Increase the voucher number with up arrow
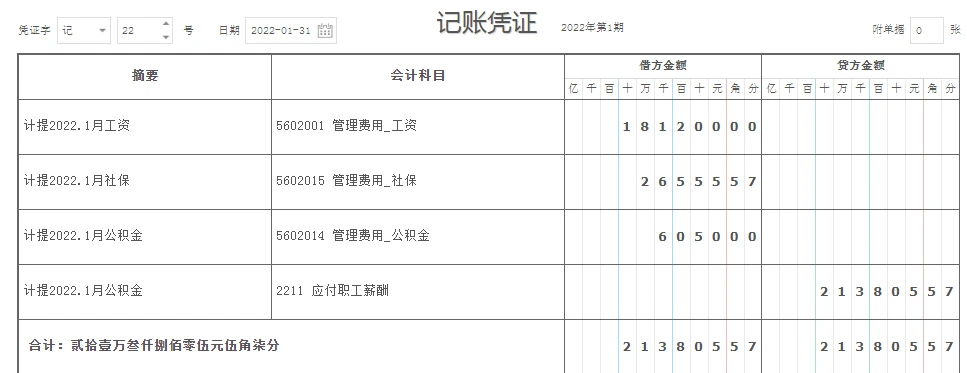Screen dimensions: 967x373 [x=166, y=23]
